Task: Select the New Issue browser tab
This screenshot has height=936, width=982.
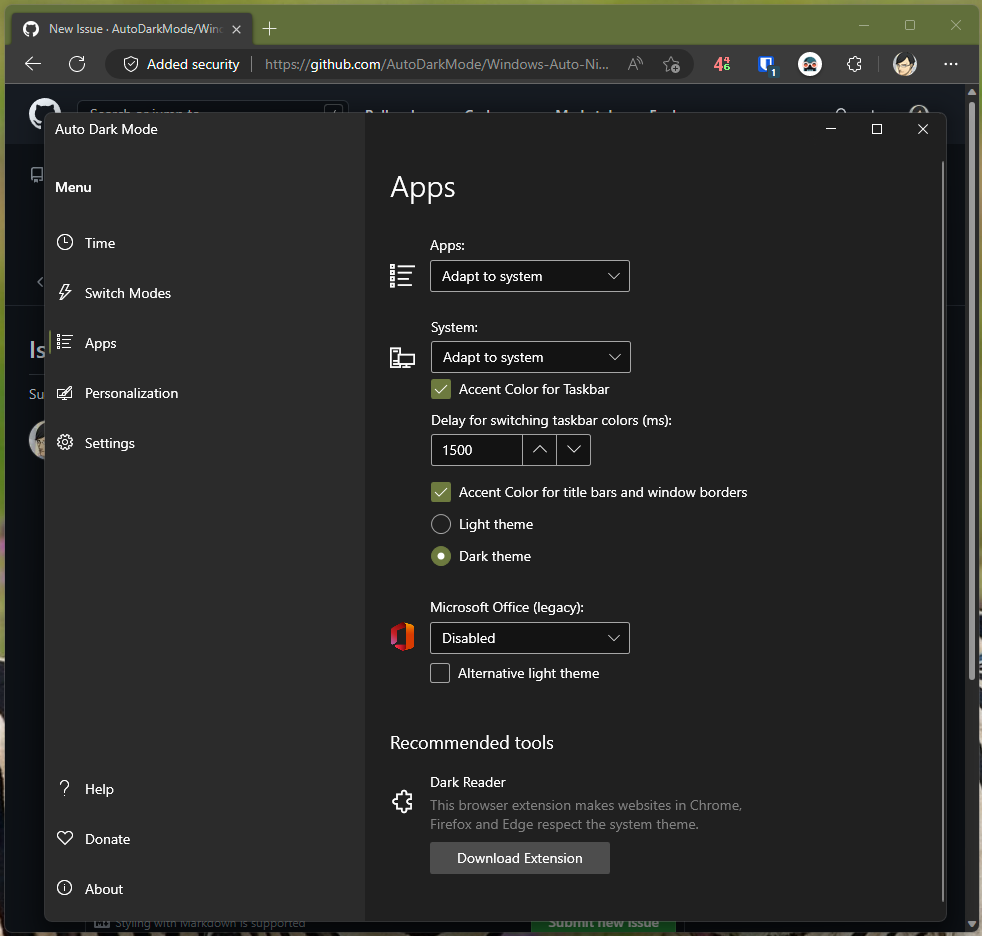Action: pos(132,29)
